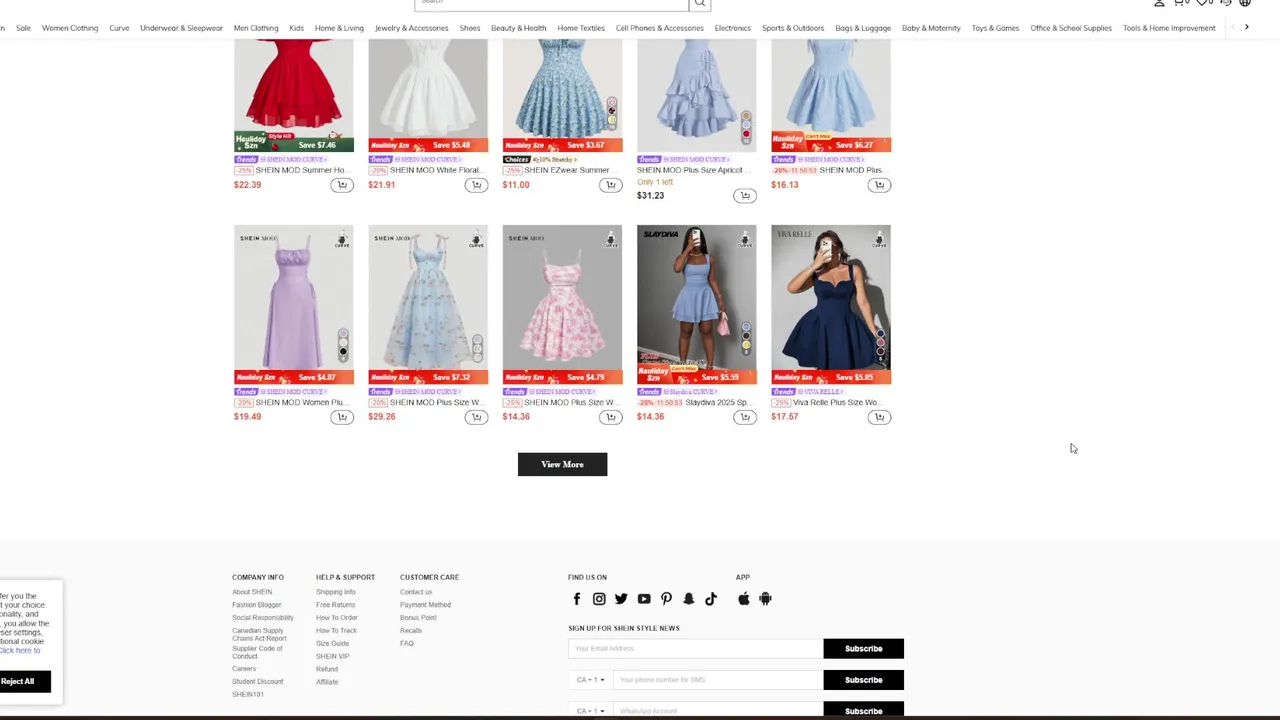Image resolution: width=1280 pixels, height=720 pixels.
Task: Open Affiliate link in Help & Support
Action: click(x=327, y=682)
